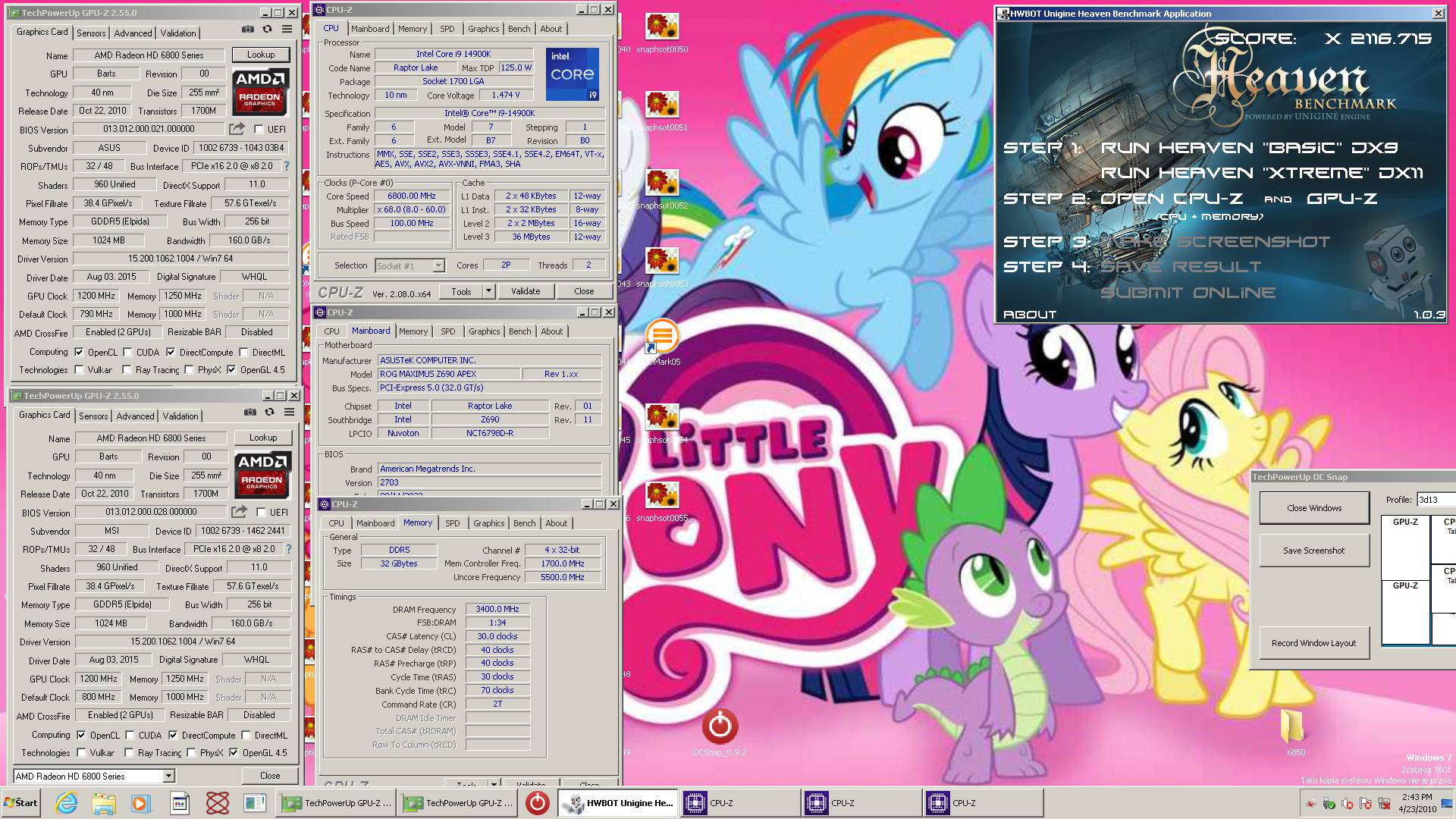Click the red power icon in taskbar
The width and height of the screenshot is (1456, 819).
pos(537,803)
